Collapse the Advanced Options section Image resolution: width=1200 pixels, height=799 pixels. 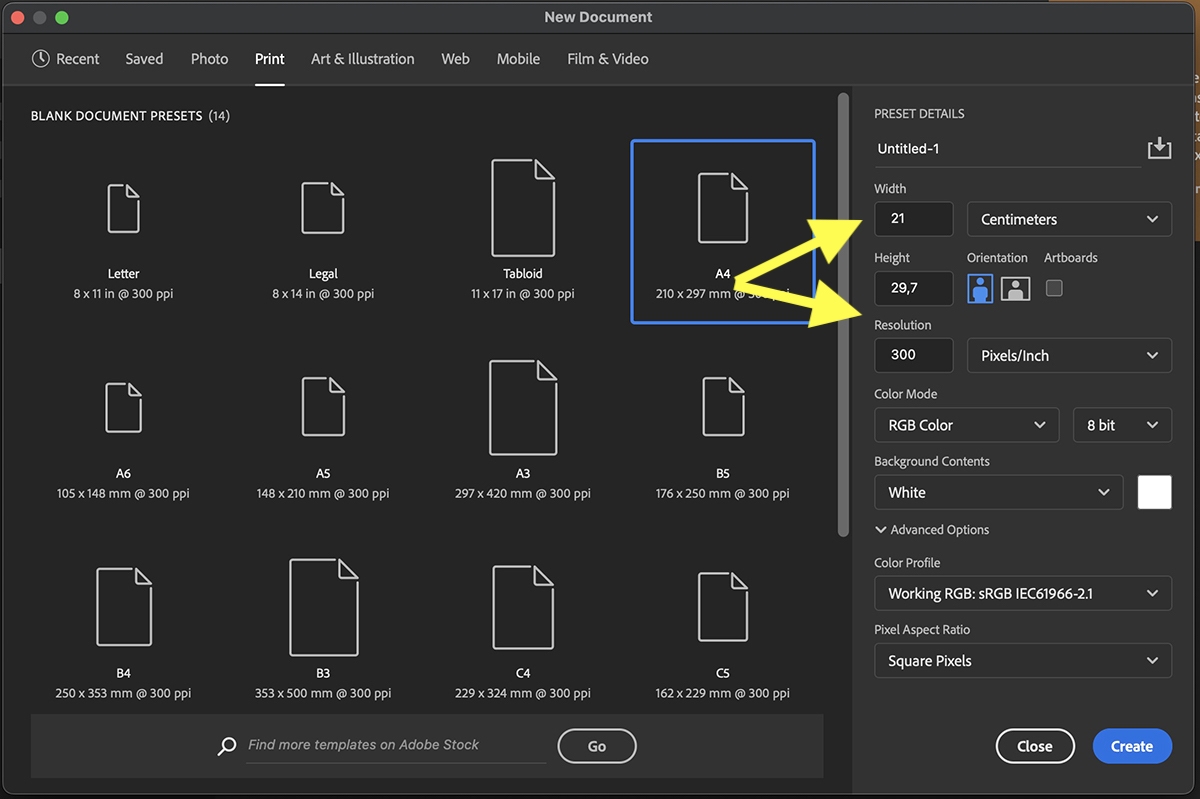point(932,530)
